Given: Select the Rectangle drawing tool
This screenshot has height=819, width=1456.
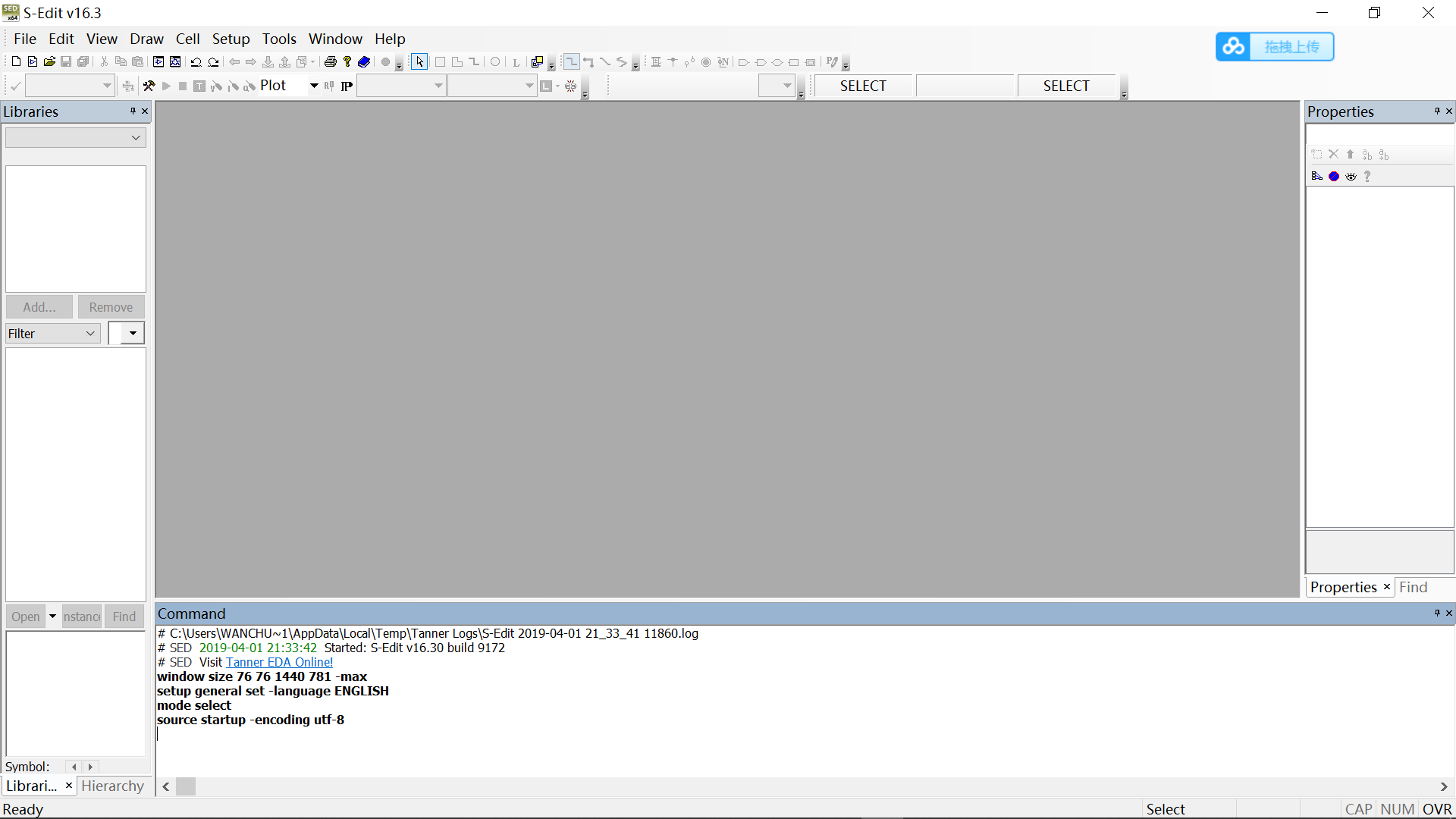Looking at the screenshot, I should pyautogui.click(x=440, y=62).
